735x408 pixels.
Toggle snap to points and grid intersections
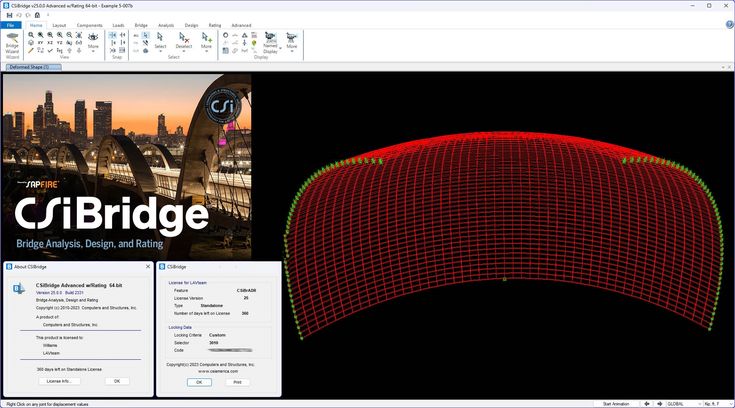[x=112, y=35]
